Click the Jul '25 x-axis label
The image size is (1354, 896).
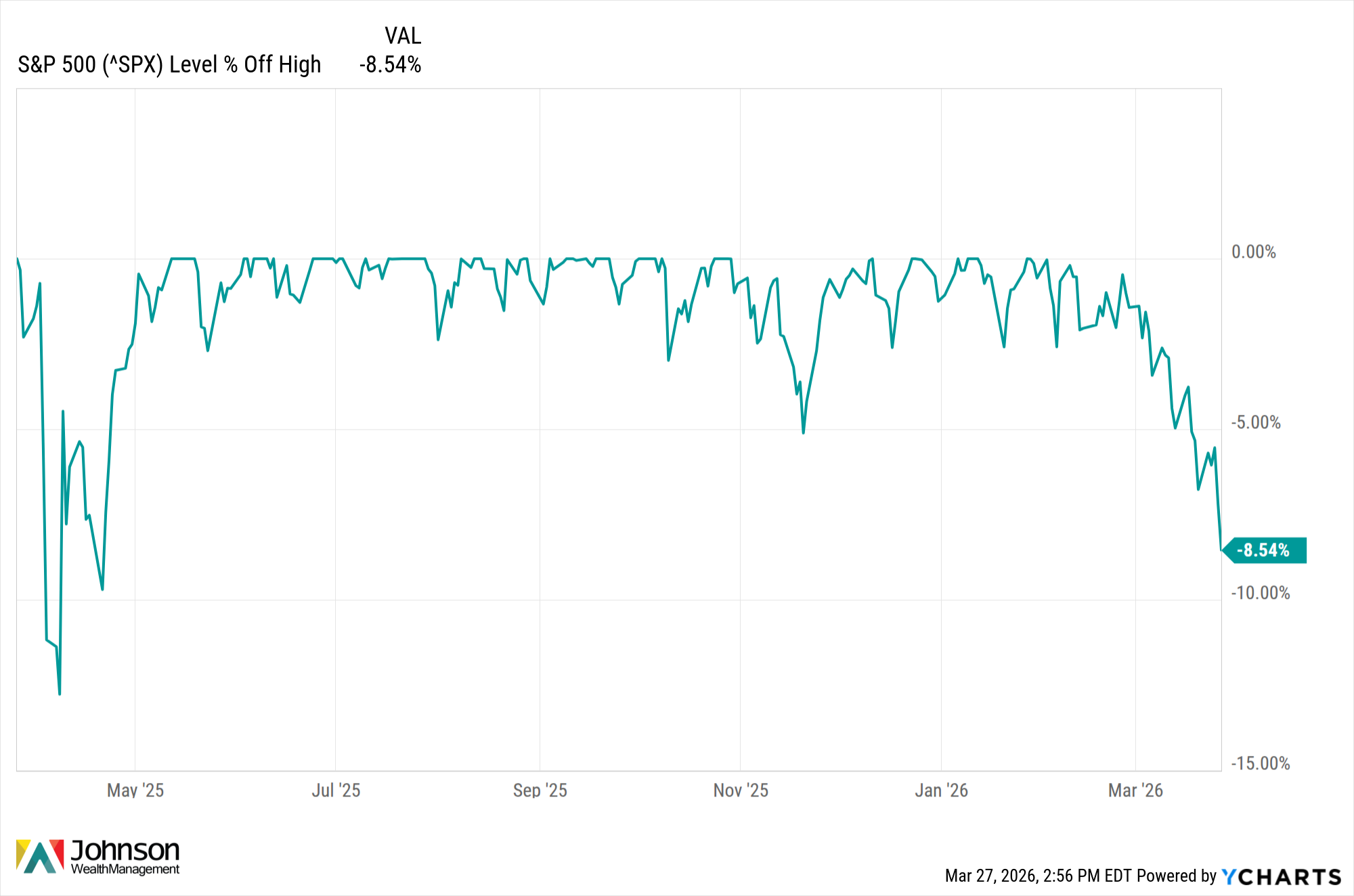click(x=336, y=790)
